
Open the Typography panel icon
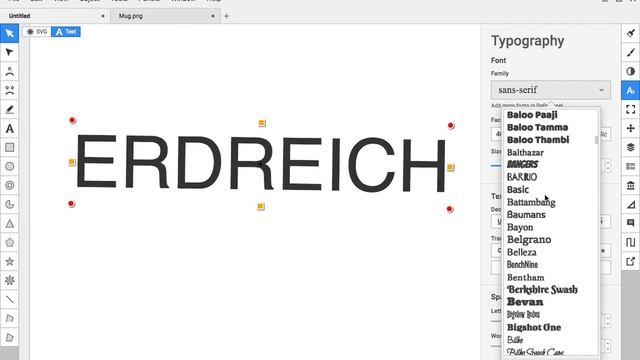coord(631,90)
